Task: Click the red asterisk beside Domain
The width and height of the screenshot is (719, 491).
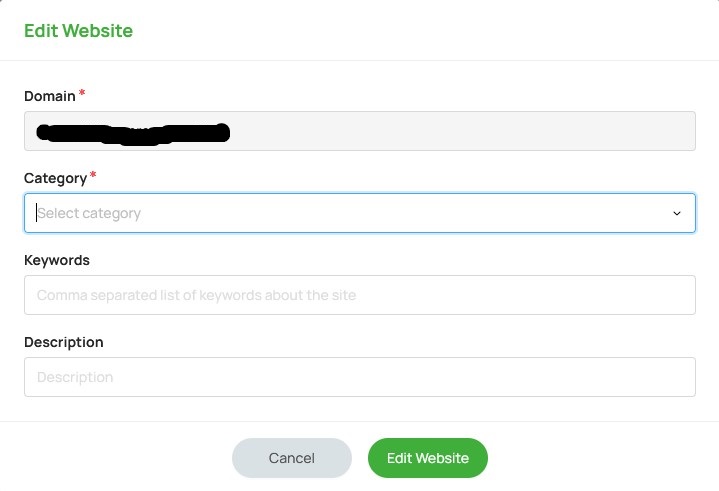Action: point(82,94)
